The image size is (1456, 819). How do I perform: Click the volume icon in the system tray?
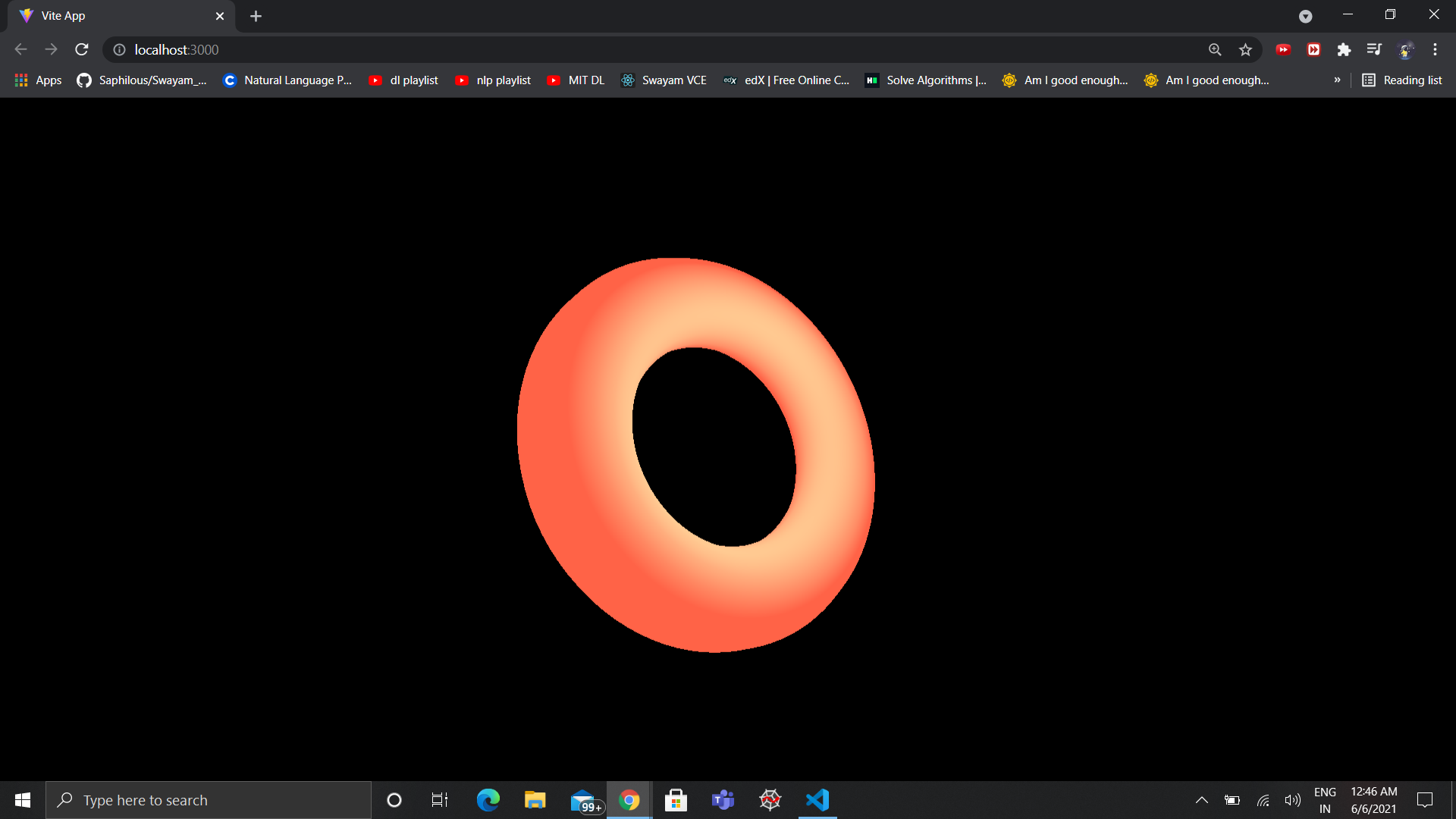1293,800
